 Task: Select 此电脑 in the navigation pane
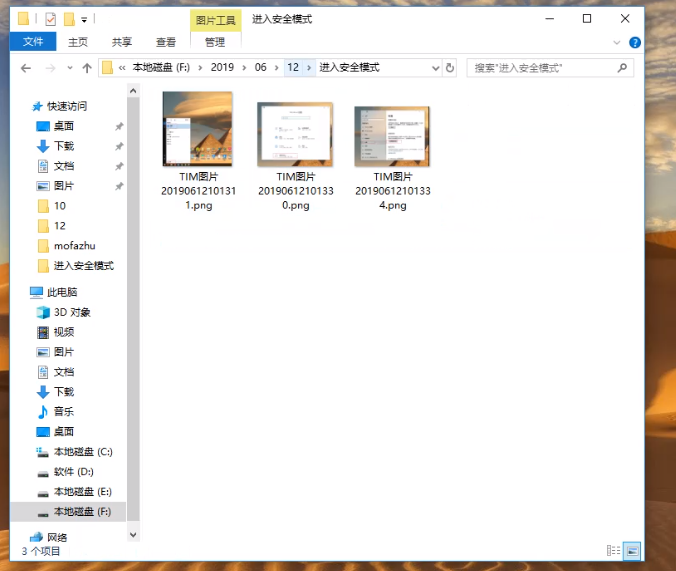[x=62, y=292]
